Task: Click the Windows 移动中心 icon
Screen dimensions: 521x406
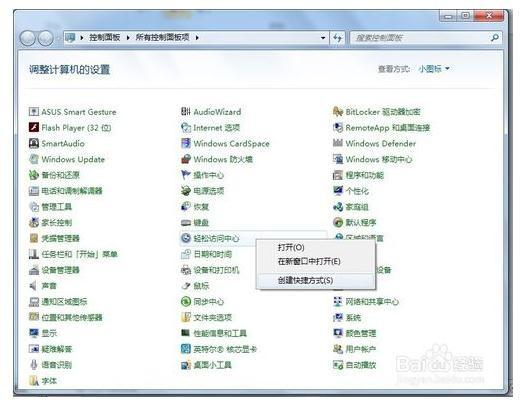Action: [338, 159]
